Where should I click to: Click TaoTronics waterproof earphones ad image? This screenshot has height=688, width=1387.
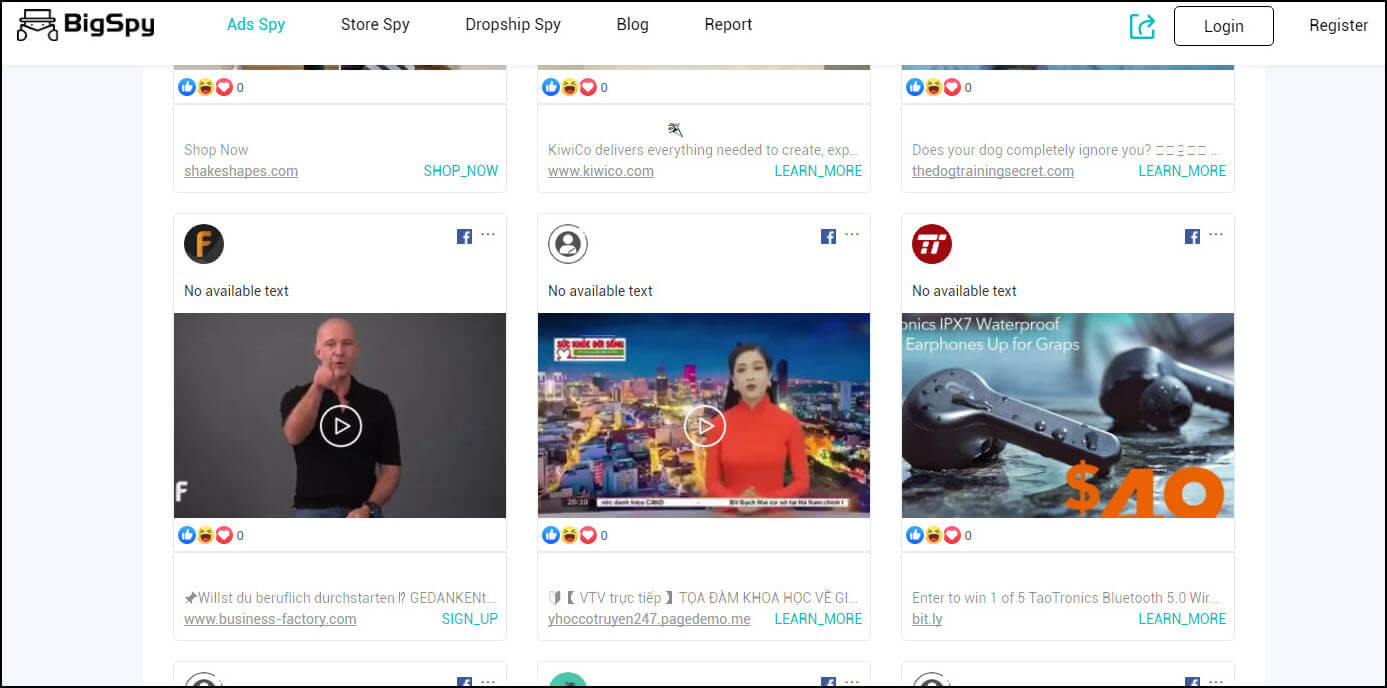tap(1068, 415)
